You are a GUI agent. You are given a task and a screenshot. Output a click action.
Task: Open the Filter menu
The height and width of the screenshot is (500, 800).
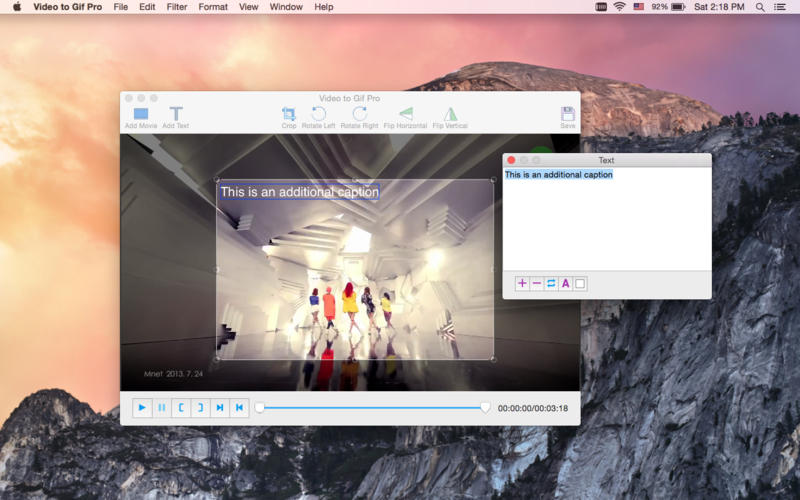point(177,7)
